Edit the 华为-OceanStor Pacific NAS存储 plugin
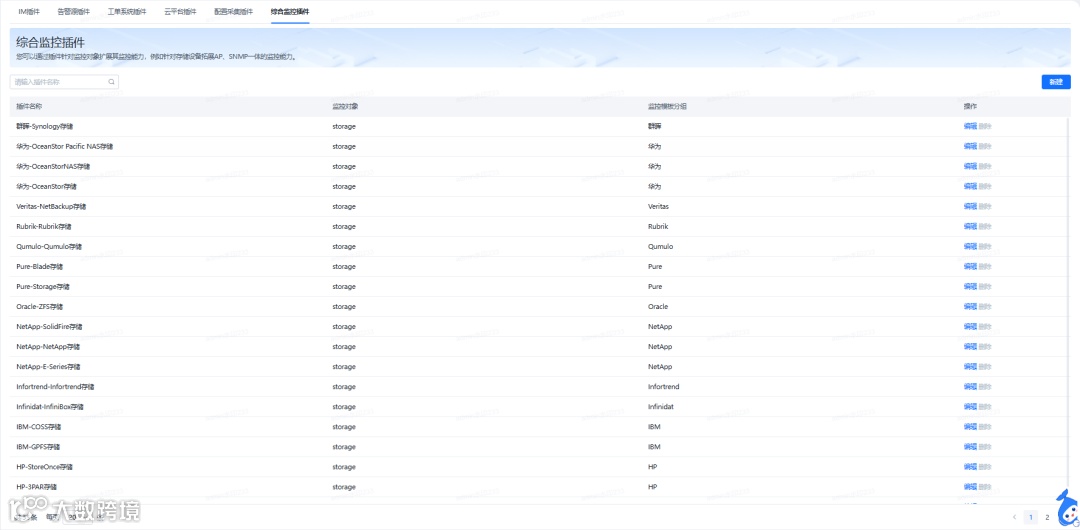Screen dimensions: 1080x530 pyautogui.click(x=970, y=147)
